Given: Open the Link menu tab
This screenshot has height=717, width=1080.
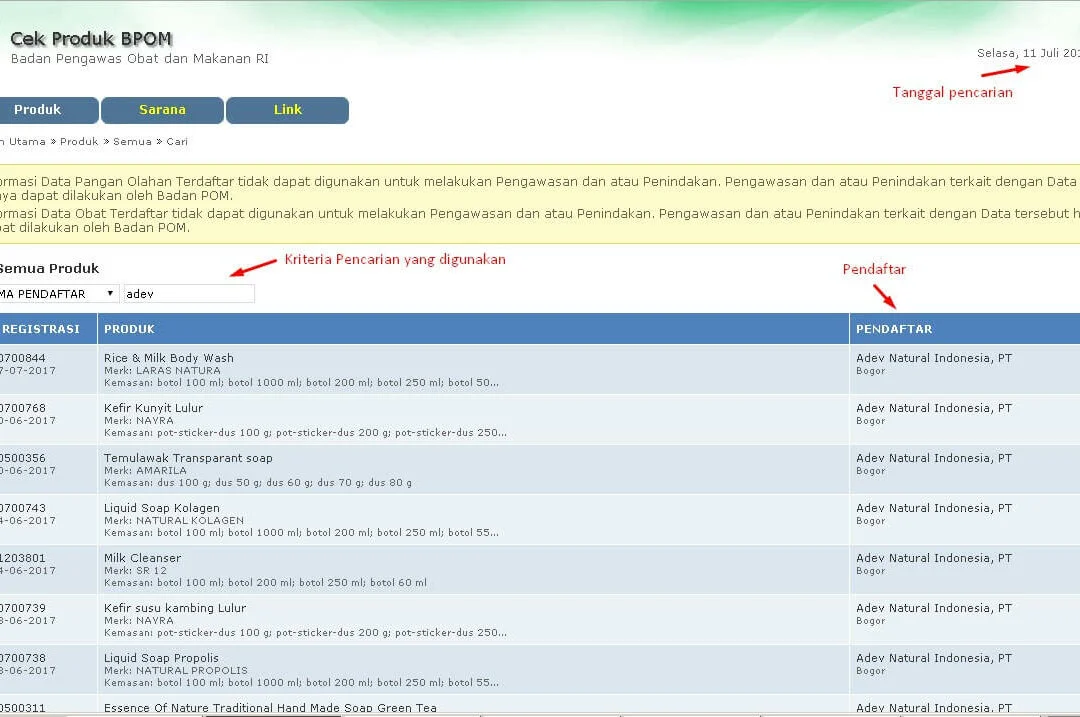Looking at the screenshot, I should [287, 110].
